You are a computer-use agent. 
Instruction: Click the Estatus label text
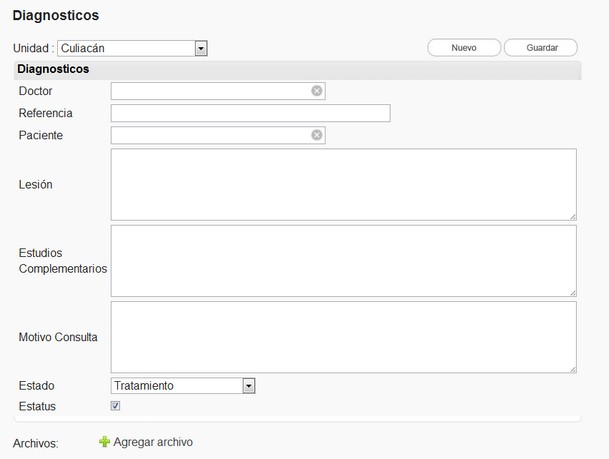click(38, 406)
